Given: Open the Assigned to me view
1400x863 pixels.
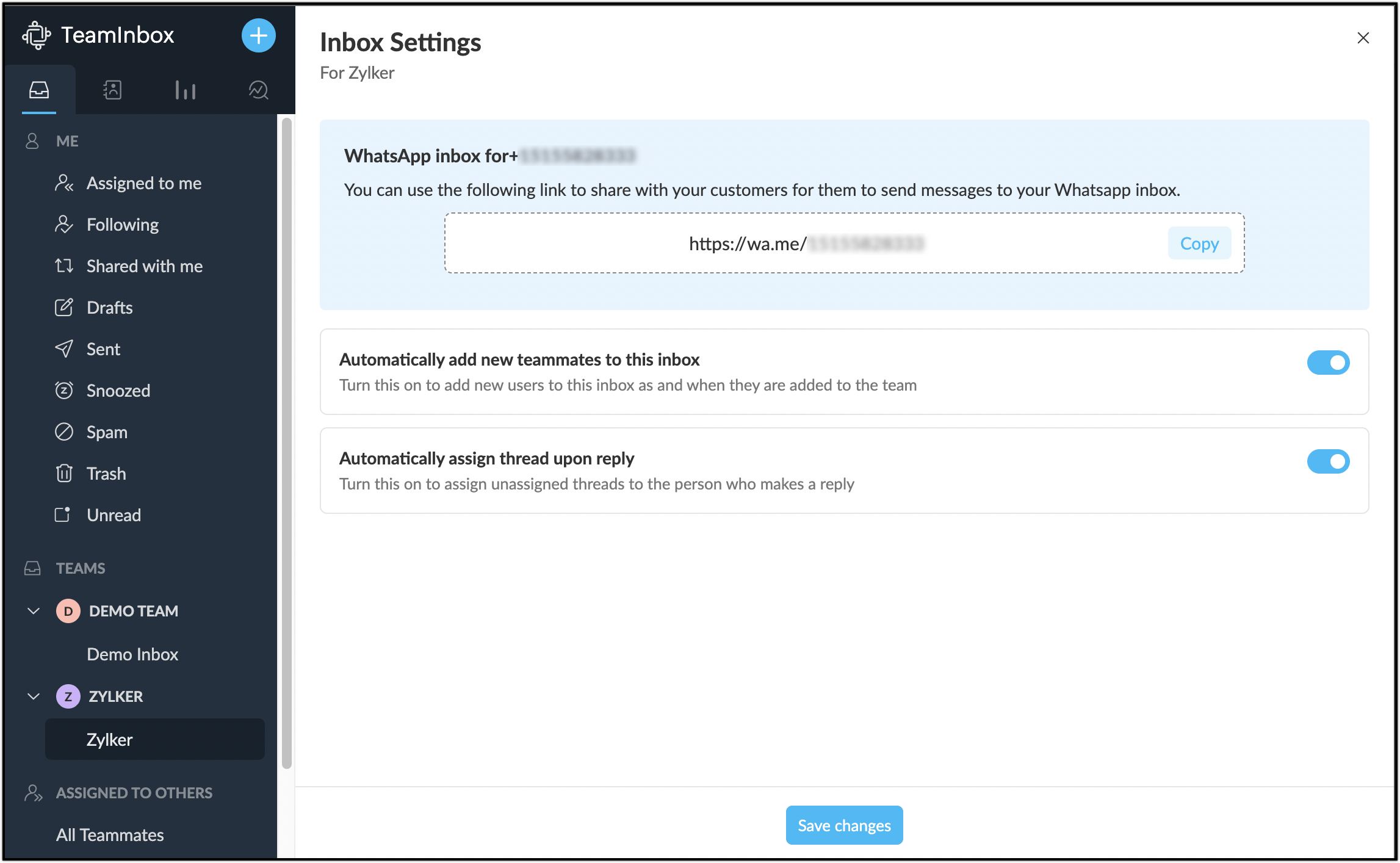Looking at the screenshot, I should point(144,182).
